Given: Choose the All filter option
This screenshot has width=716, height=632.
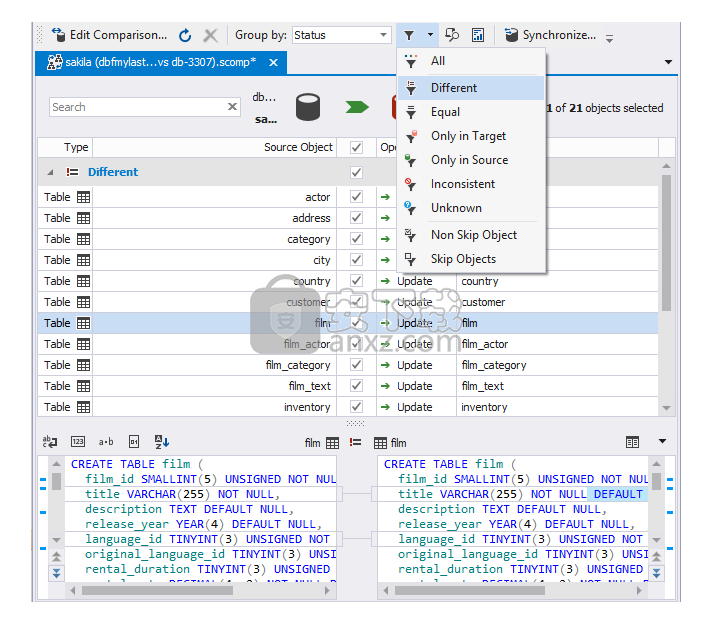Looking at the screenshot, I should point(471,61).
